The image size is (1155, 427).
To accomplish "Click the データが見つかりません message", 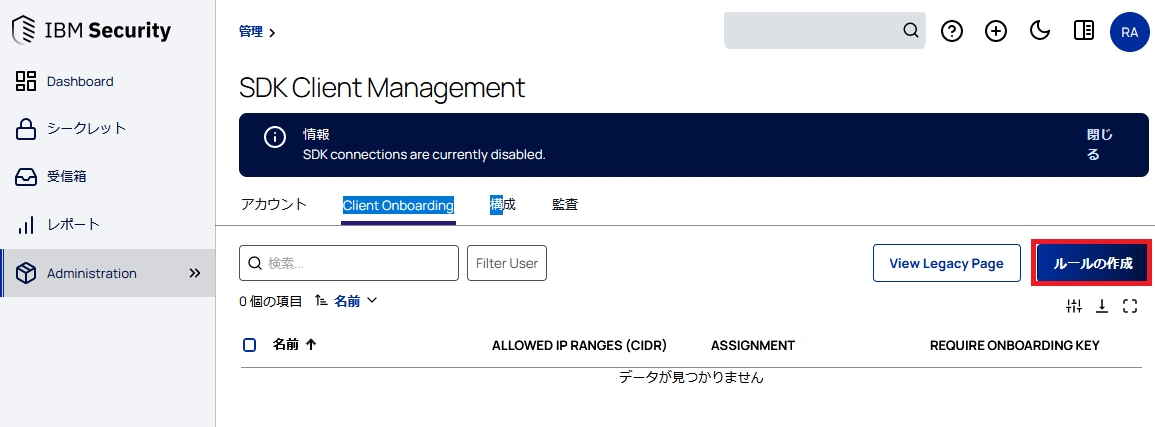I will coord(691,378).
